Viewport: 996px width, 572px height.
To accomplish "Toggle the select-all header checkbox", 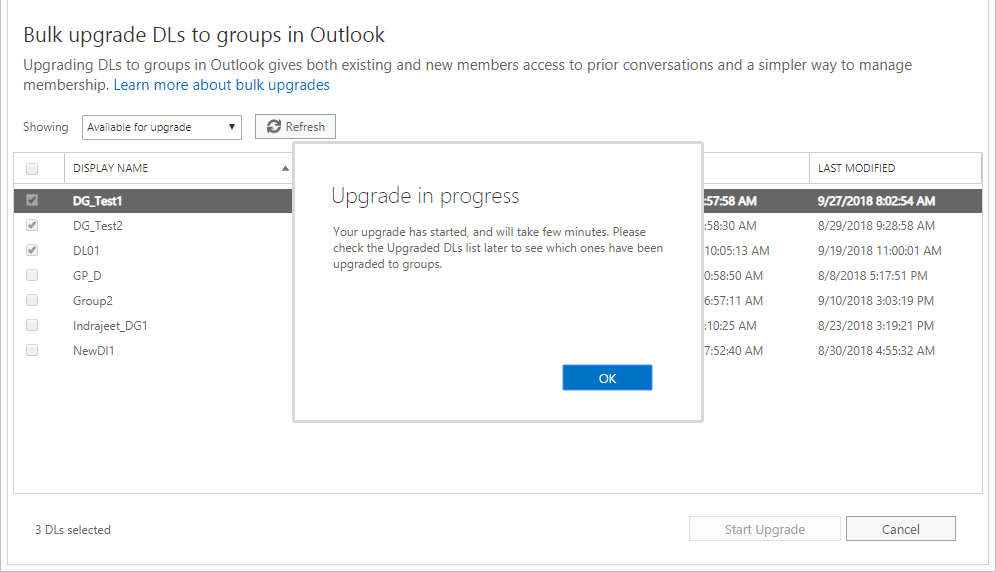I will [x=32, y=168].
